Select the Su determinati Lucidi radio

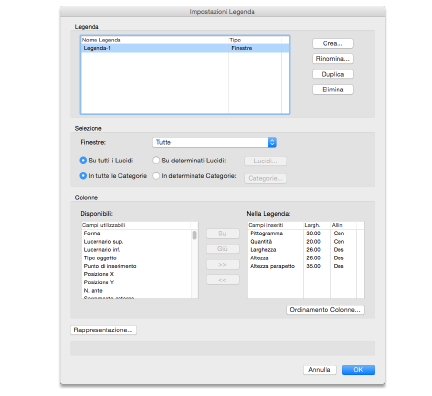pyautogui.click(x=156, y=160)
